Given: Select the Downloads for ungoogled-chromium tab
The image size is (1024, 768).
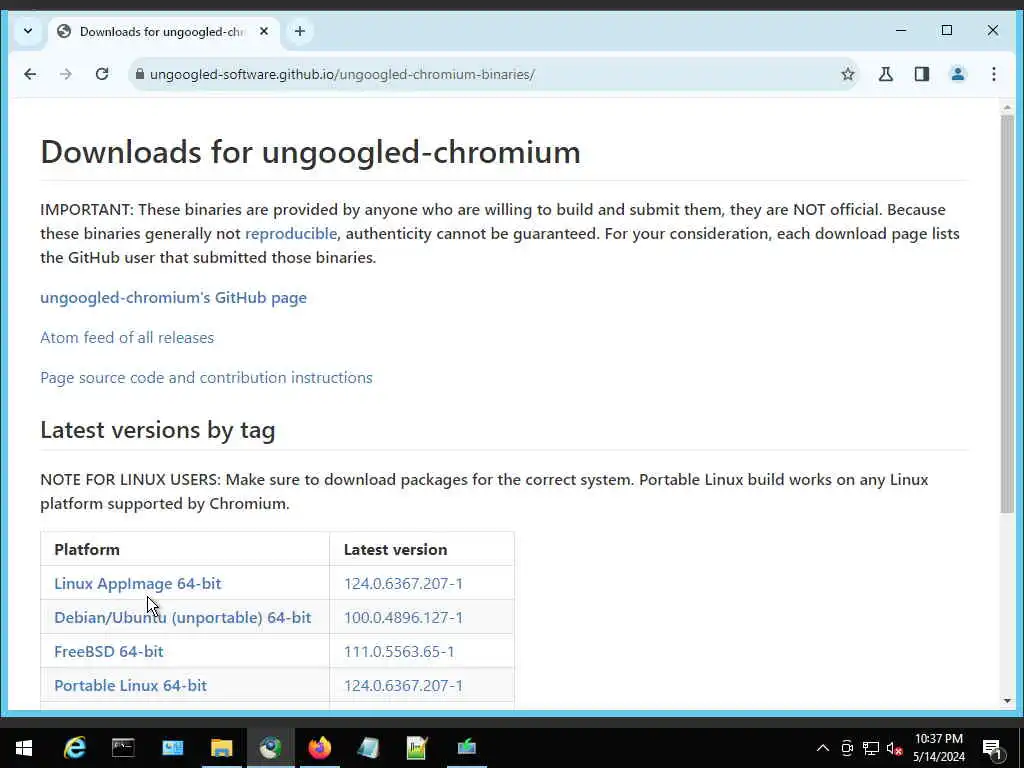Looking at the screenshot, I should [163, 31].
